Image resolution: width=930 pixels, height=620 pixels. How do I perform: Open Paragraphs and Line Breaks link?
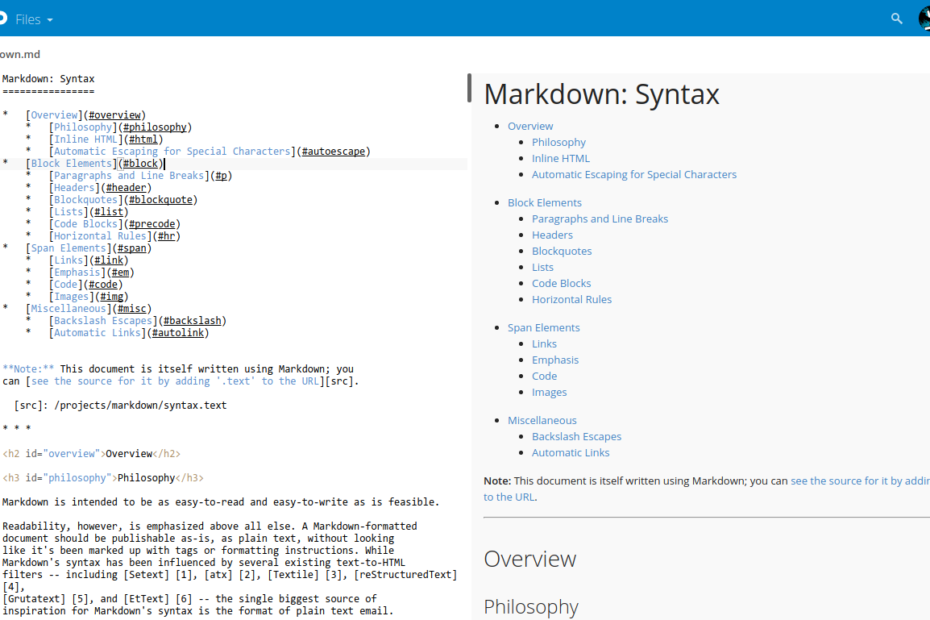pos(600,219)
